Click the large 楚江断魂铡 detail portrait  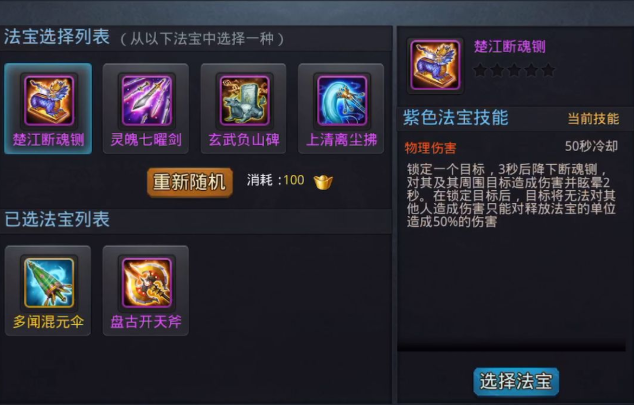(x=435, y=65)
